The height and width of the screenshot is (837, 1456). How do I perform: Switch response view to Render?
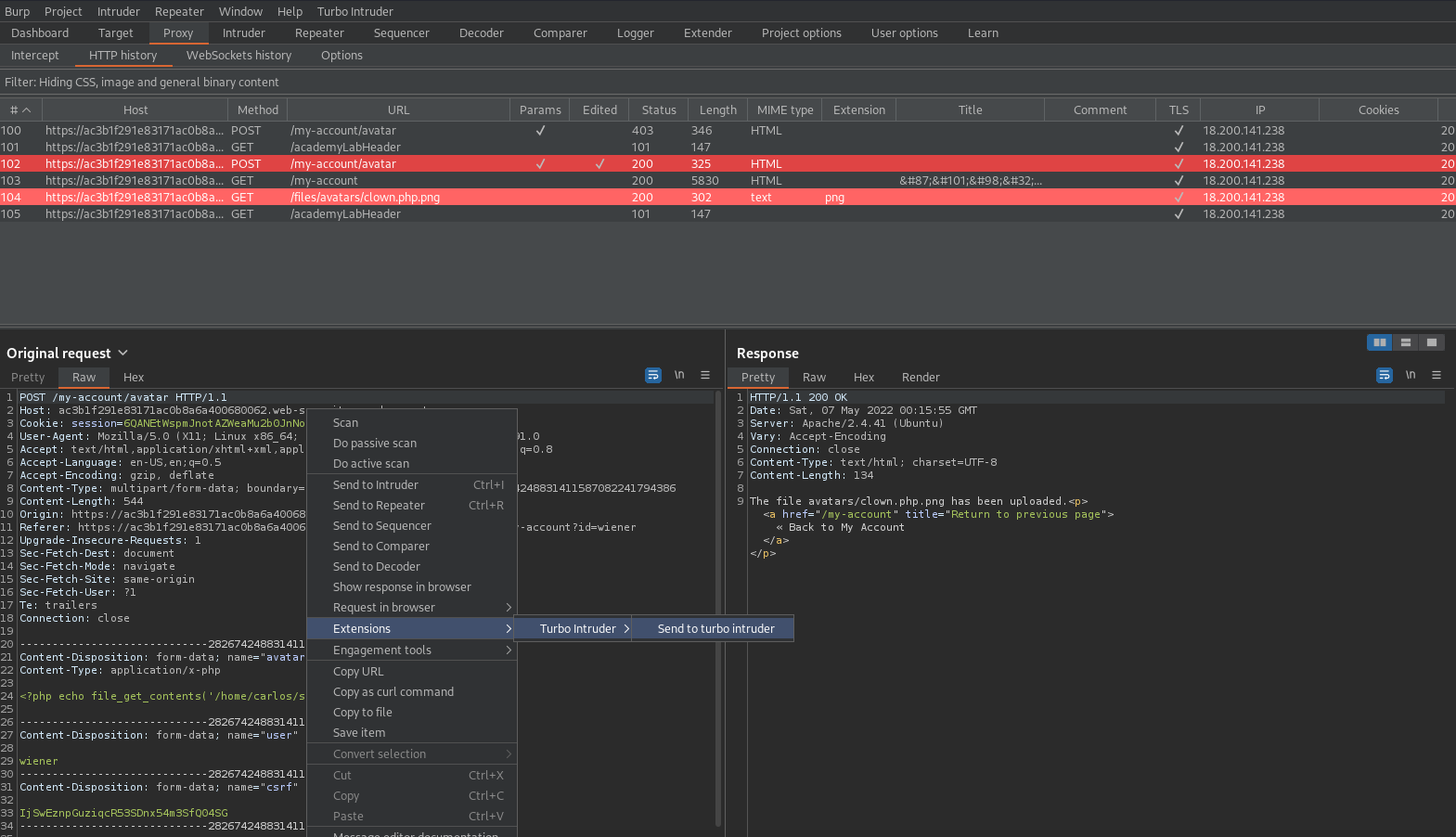(921, 378)
